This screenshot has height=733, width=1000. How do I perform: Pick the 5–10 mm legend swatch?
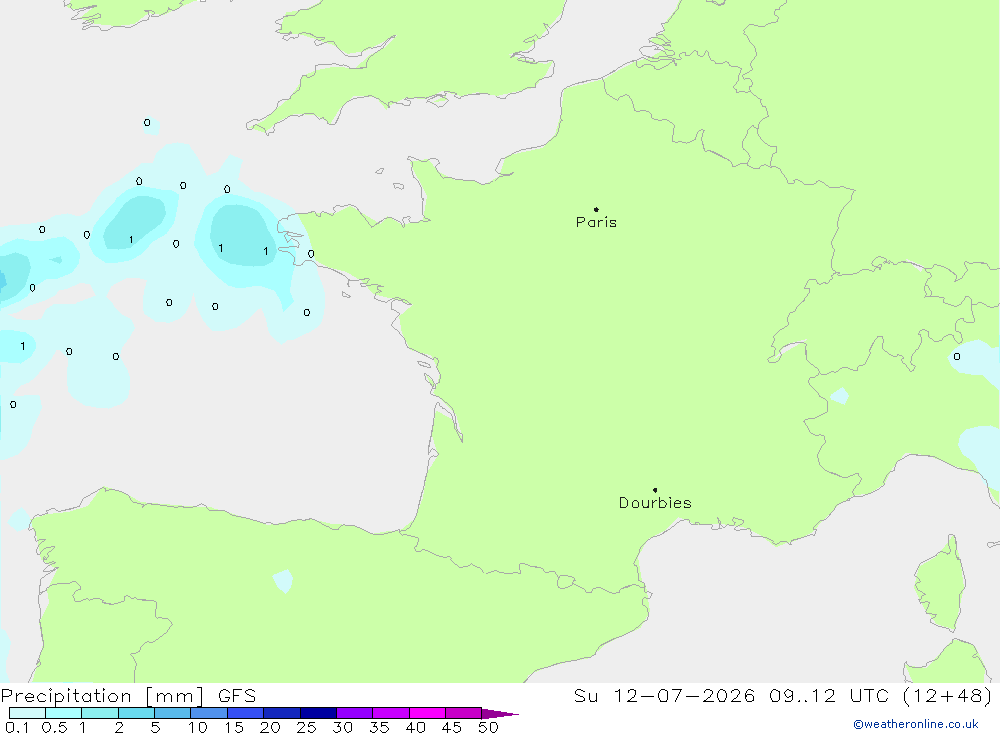point(172,713)
